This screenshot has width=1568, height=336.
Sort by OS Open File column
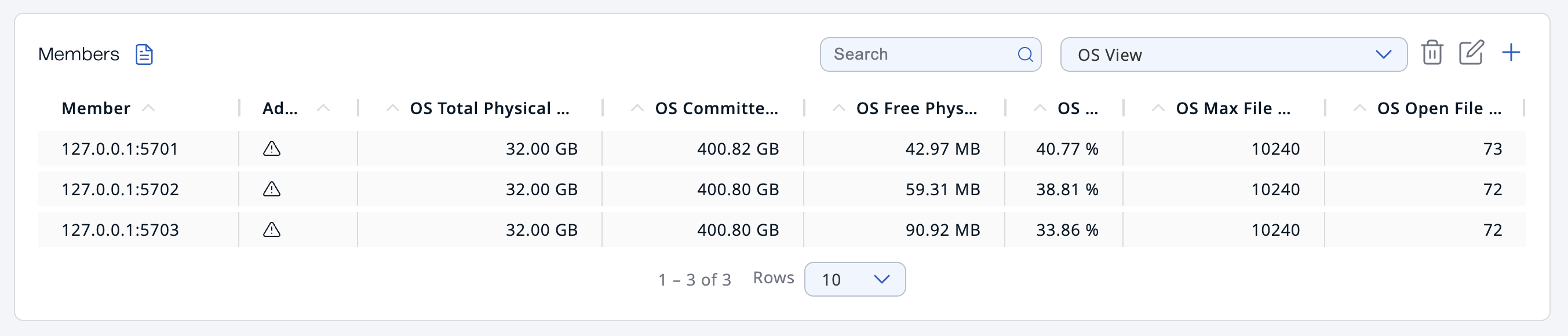click(x=1438, y=108)
